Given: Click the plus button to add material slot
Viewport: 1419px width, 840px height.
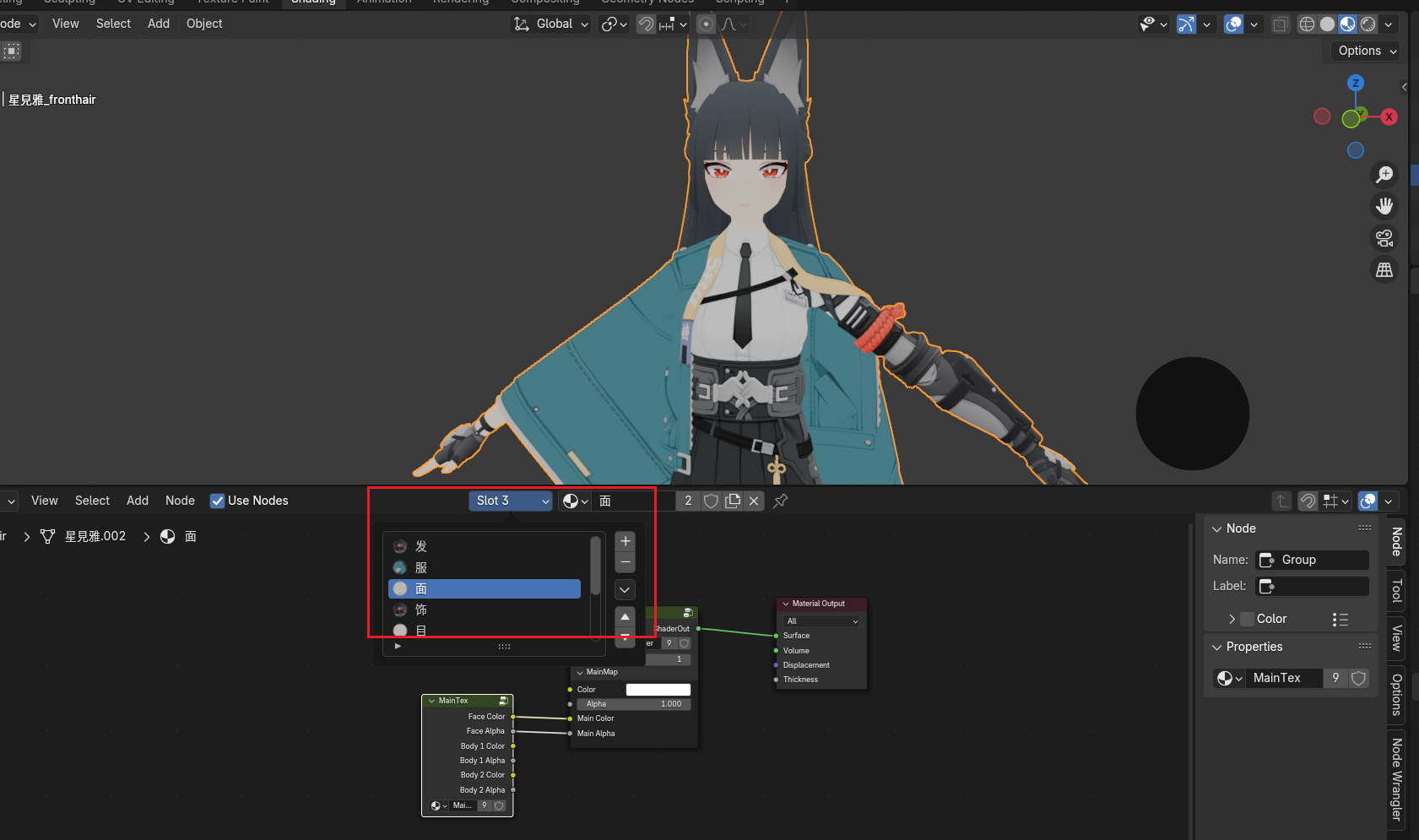Looking at the screenshot, I should pos(626,541).
